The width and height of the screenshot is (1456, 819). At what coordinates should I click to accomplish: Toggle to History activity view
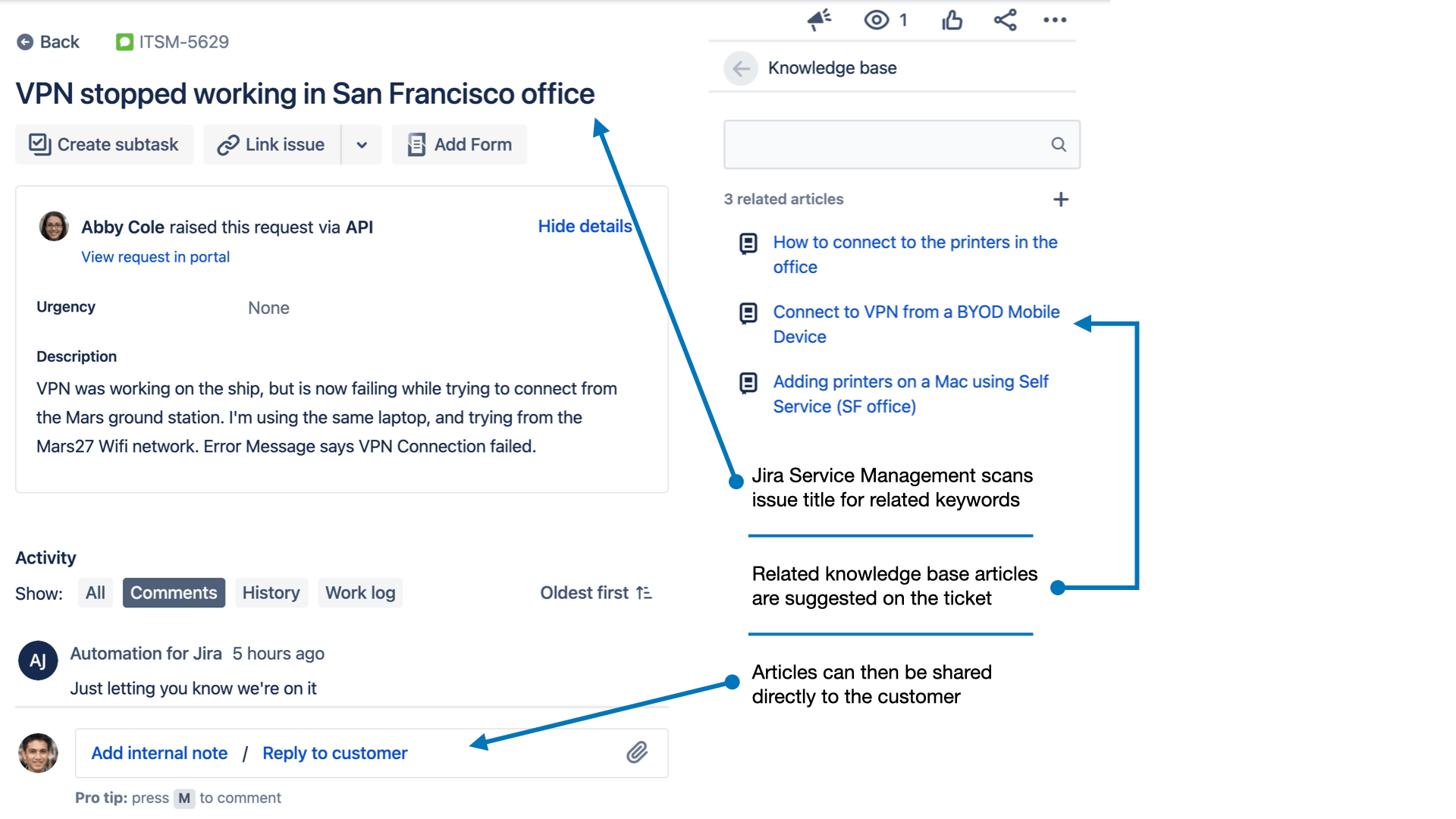tap(270, 592)
